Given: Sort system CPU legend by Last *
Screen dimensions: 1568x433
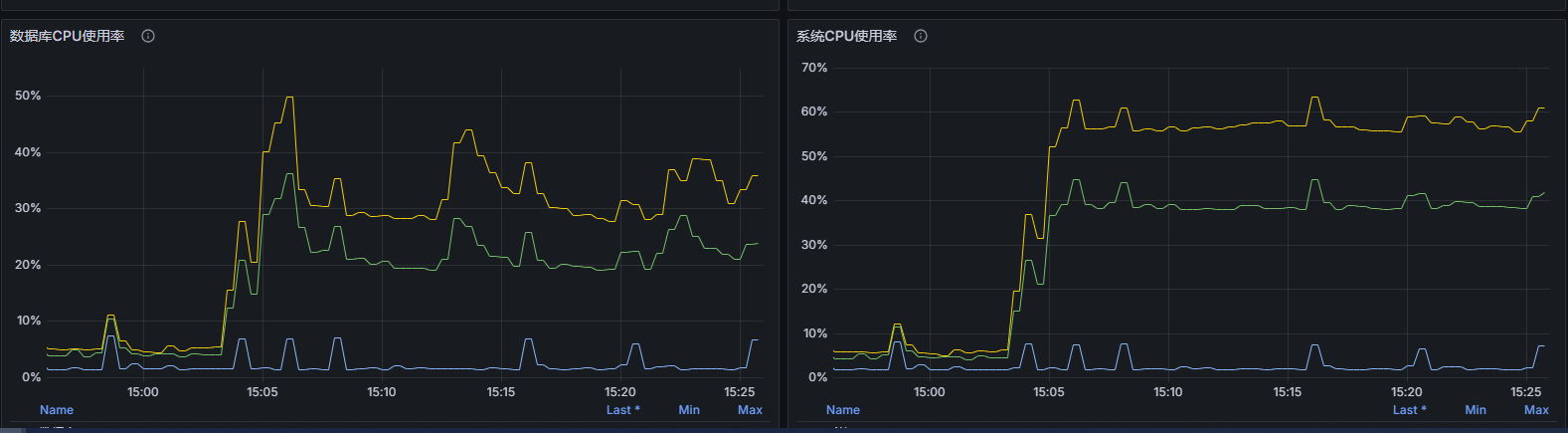Looking at the screenshot, I should (1409, 410).
